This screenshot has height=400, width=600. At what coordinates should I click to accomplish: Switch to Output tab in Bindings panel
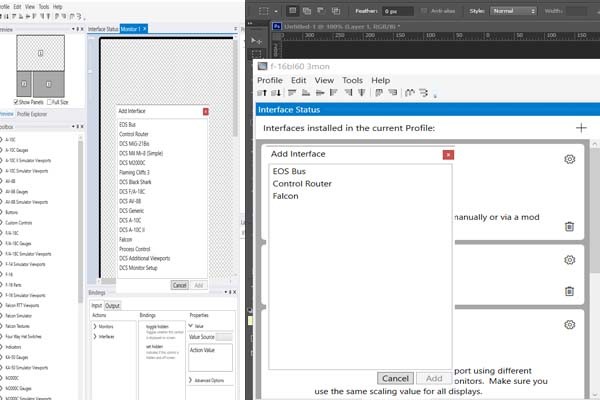(112, 305)
